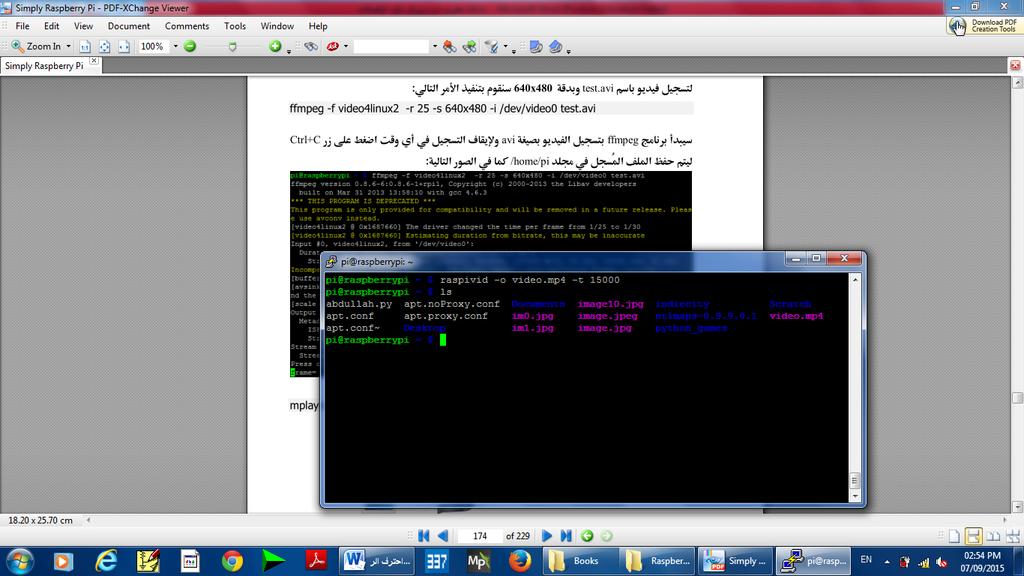Go to the next page

tap(547, 536)
